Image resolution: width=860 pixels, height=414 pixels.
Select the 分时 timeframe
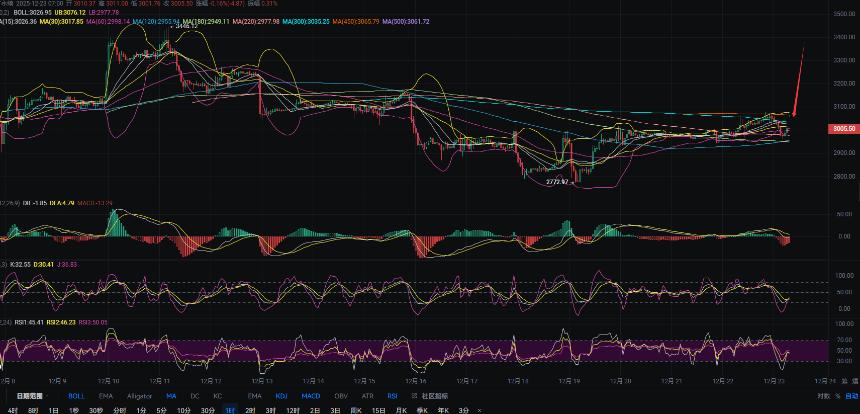[120, 410]
